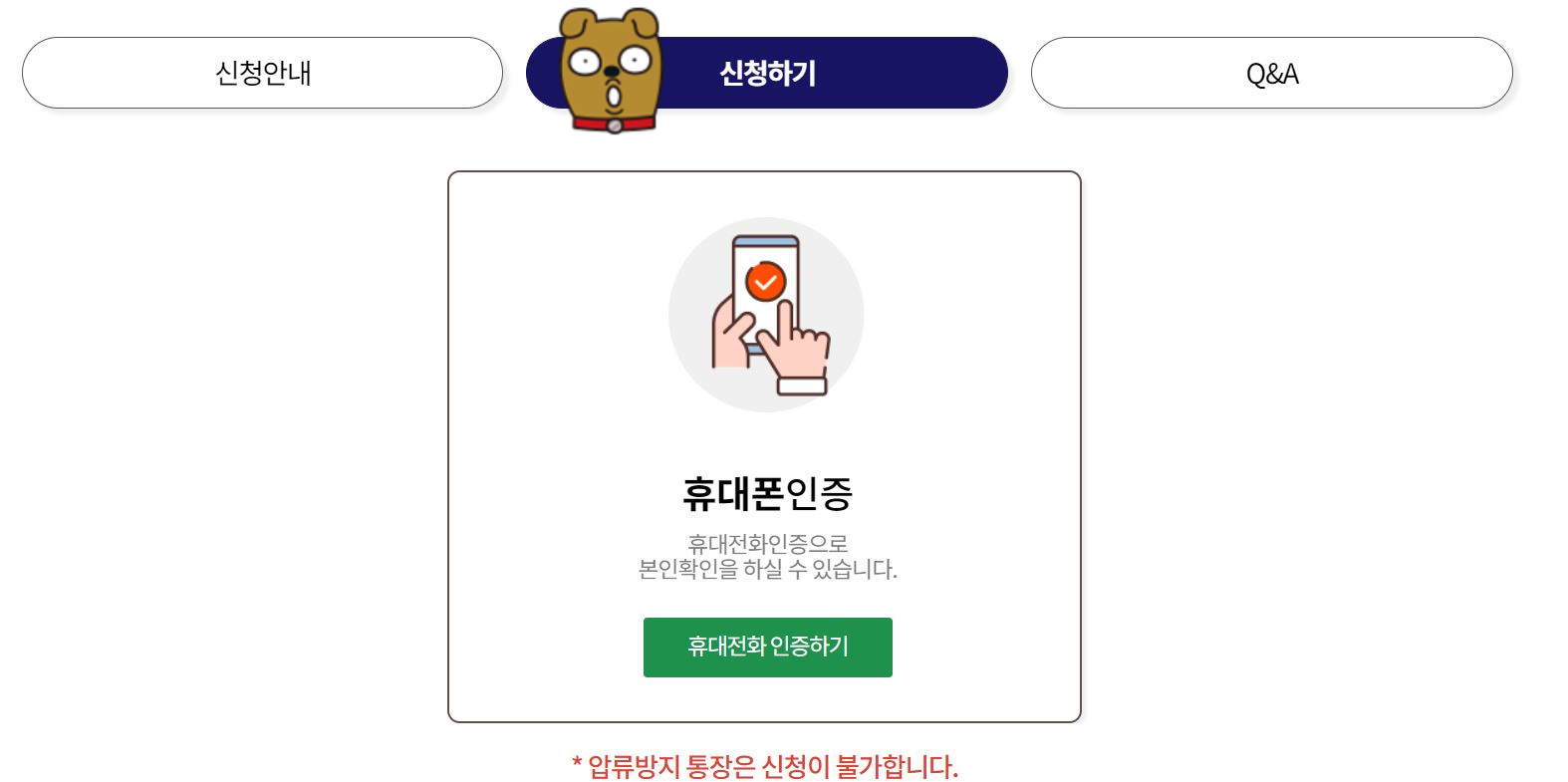
Task: Click the dog mascot's right eye
Action: tap(636, 62)
